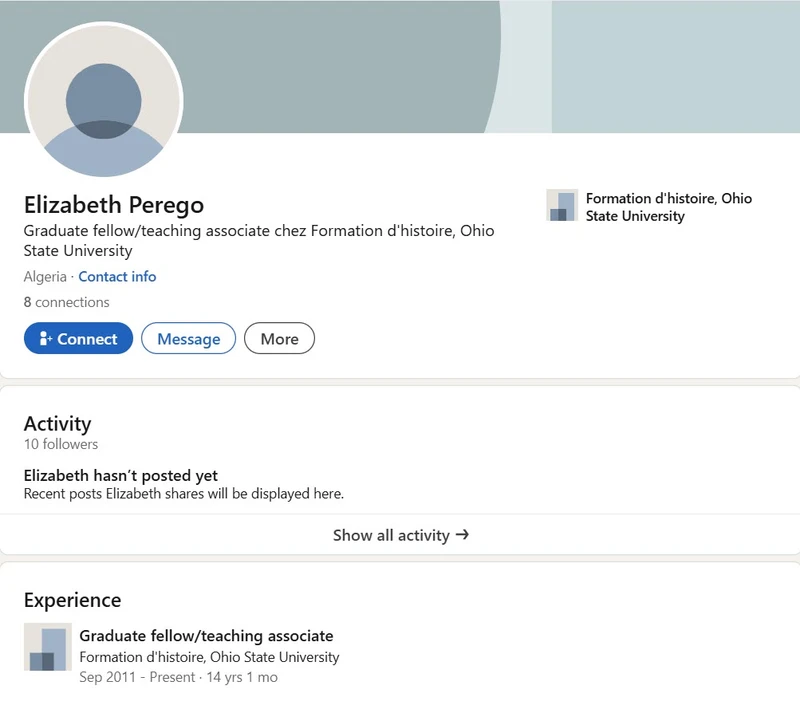
Task: Click the arrow icon next to Show all activity
Action: pyautogui.click(x=462, y=534)
